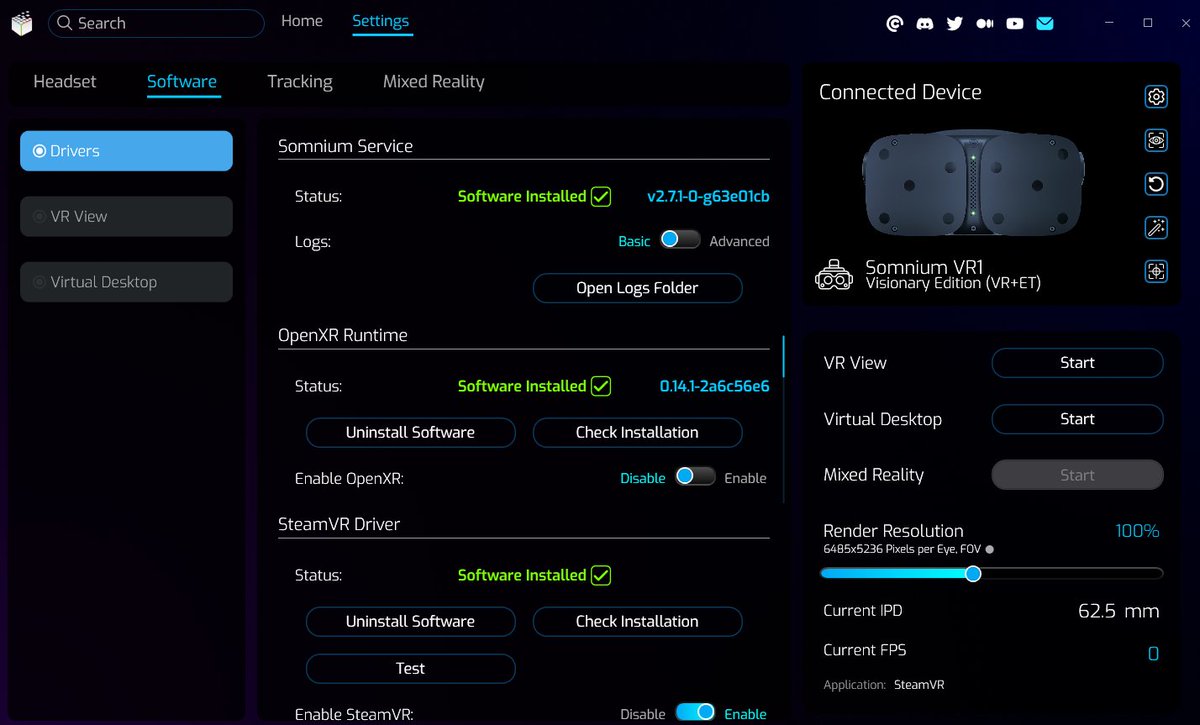The width and height of the screenshot is (1200, 725).
Task: Click the SteamVR Driver section heading
Action: tap(339, 524)
